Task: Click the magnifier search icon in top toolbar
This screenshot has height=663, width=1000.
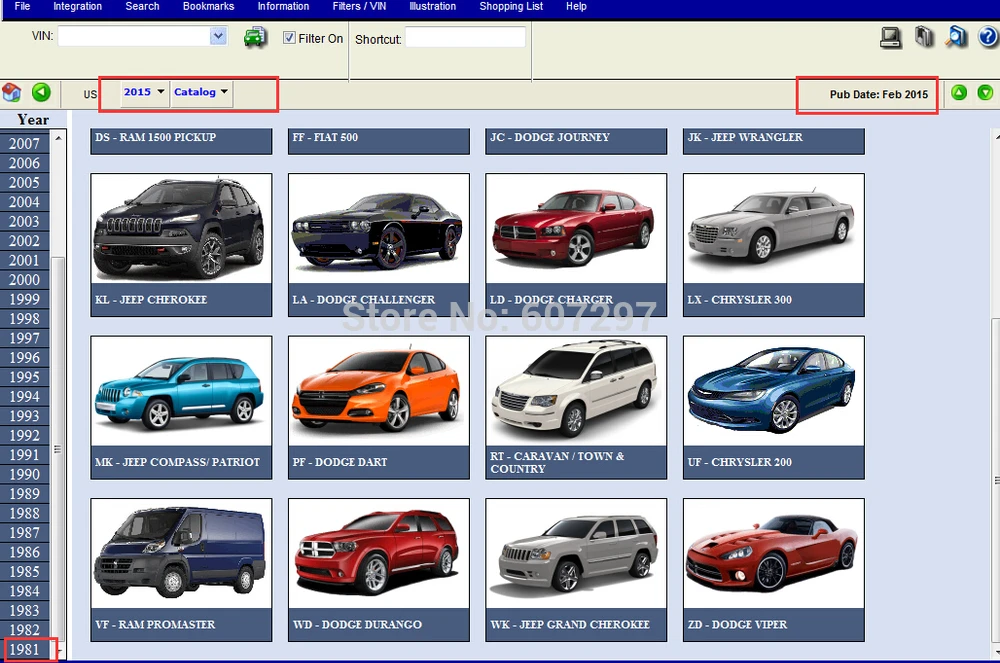Action: point(957,38)
